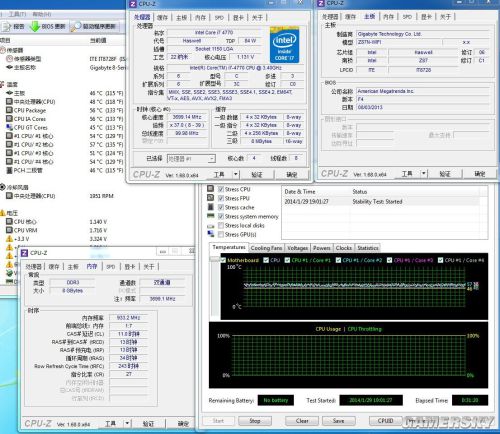This screenshot has width=500, height=434.
Task: Click the Stress FPU icon
Action: point(210,198)
